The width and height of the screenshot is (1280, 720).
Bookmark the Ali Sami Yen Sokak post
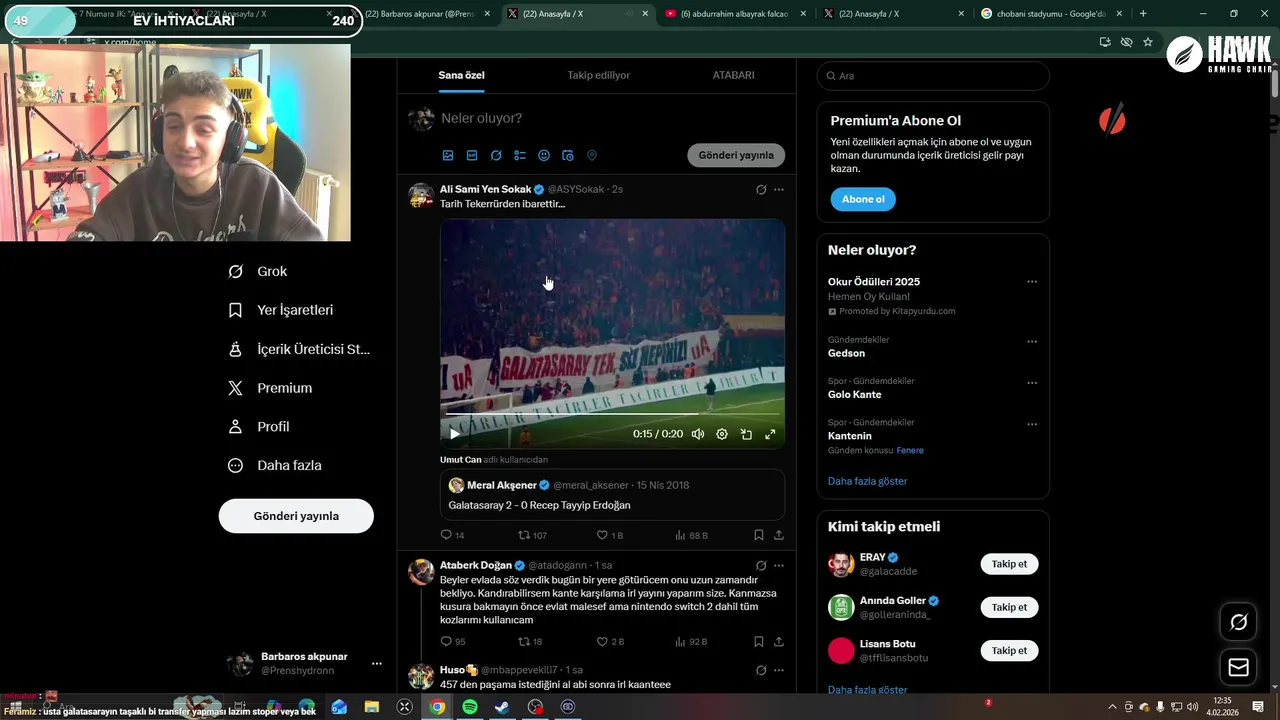(759, 535)
